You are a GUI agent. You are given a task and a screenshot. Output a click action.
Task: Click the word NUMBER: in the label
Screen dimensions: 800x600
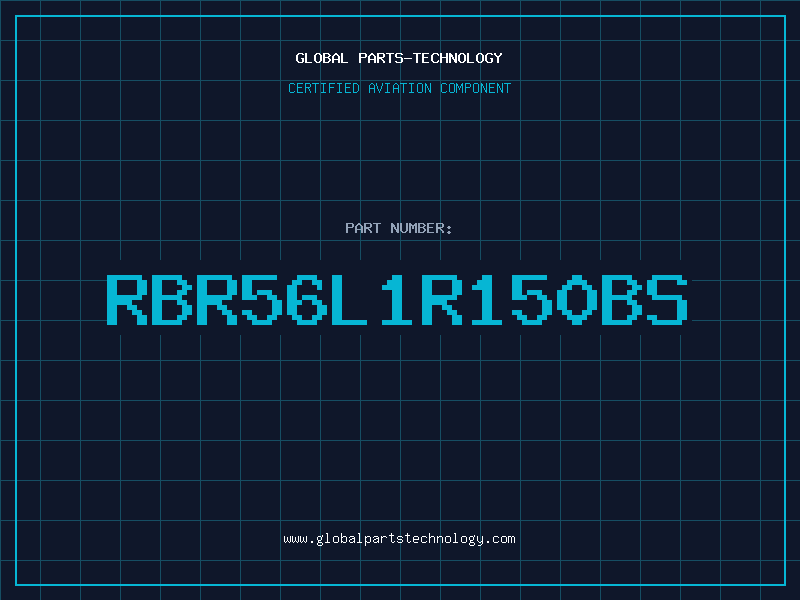(x=421, y=228)
